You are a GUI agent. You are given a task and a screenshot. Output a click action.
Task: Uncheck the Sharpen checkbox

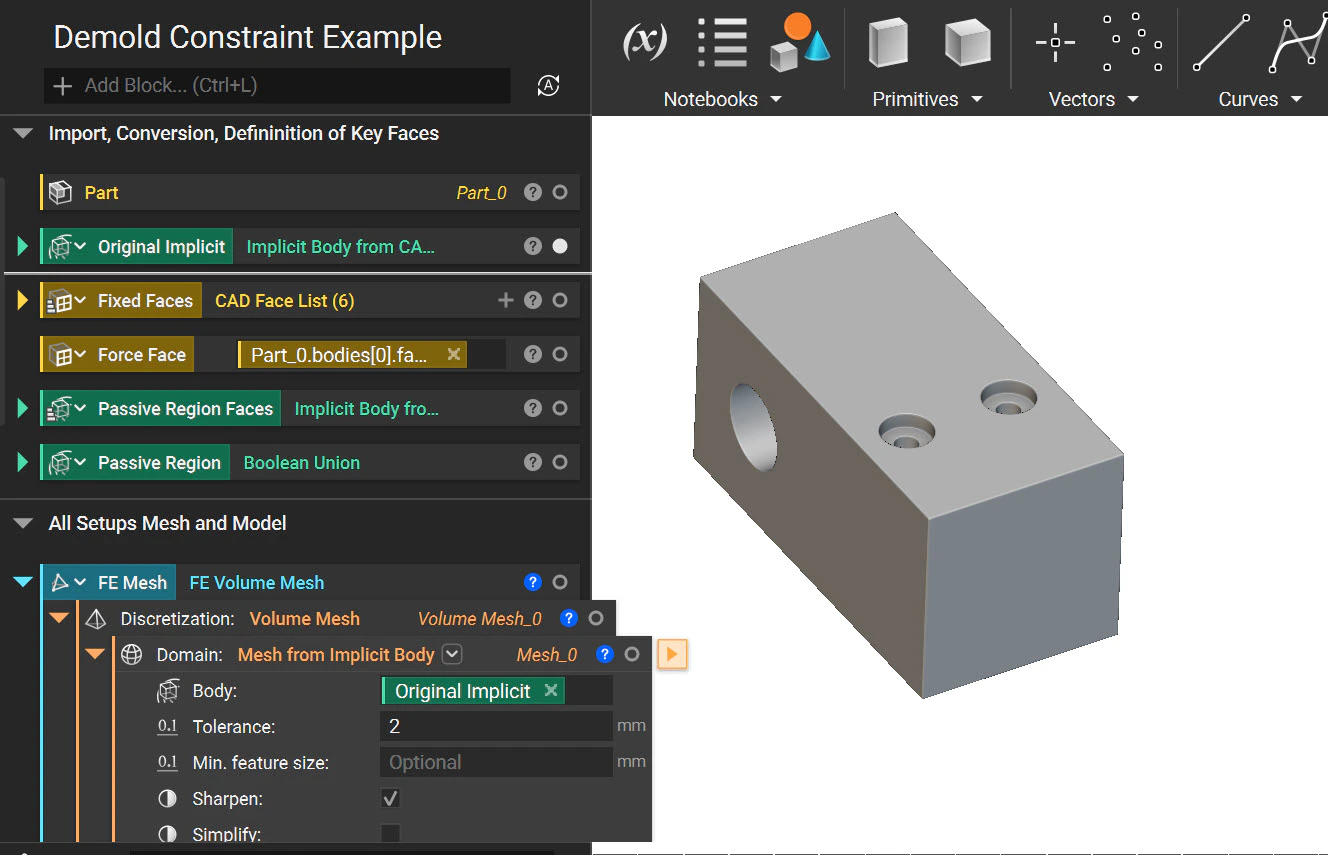click(390, 798)
